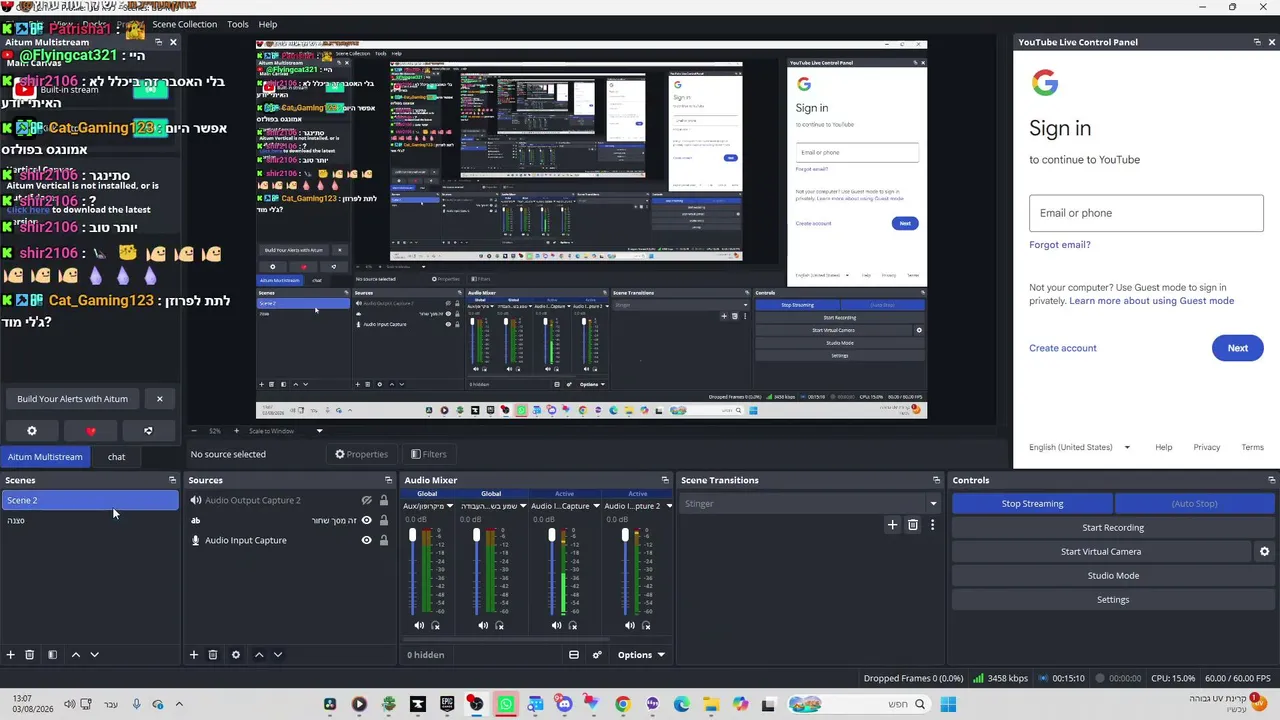Select Scene 2 in the Scenes list
The image size is (1280, 720).
pyautogui.click(x=90, y=500)
